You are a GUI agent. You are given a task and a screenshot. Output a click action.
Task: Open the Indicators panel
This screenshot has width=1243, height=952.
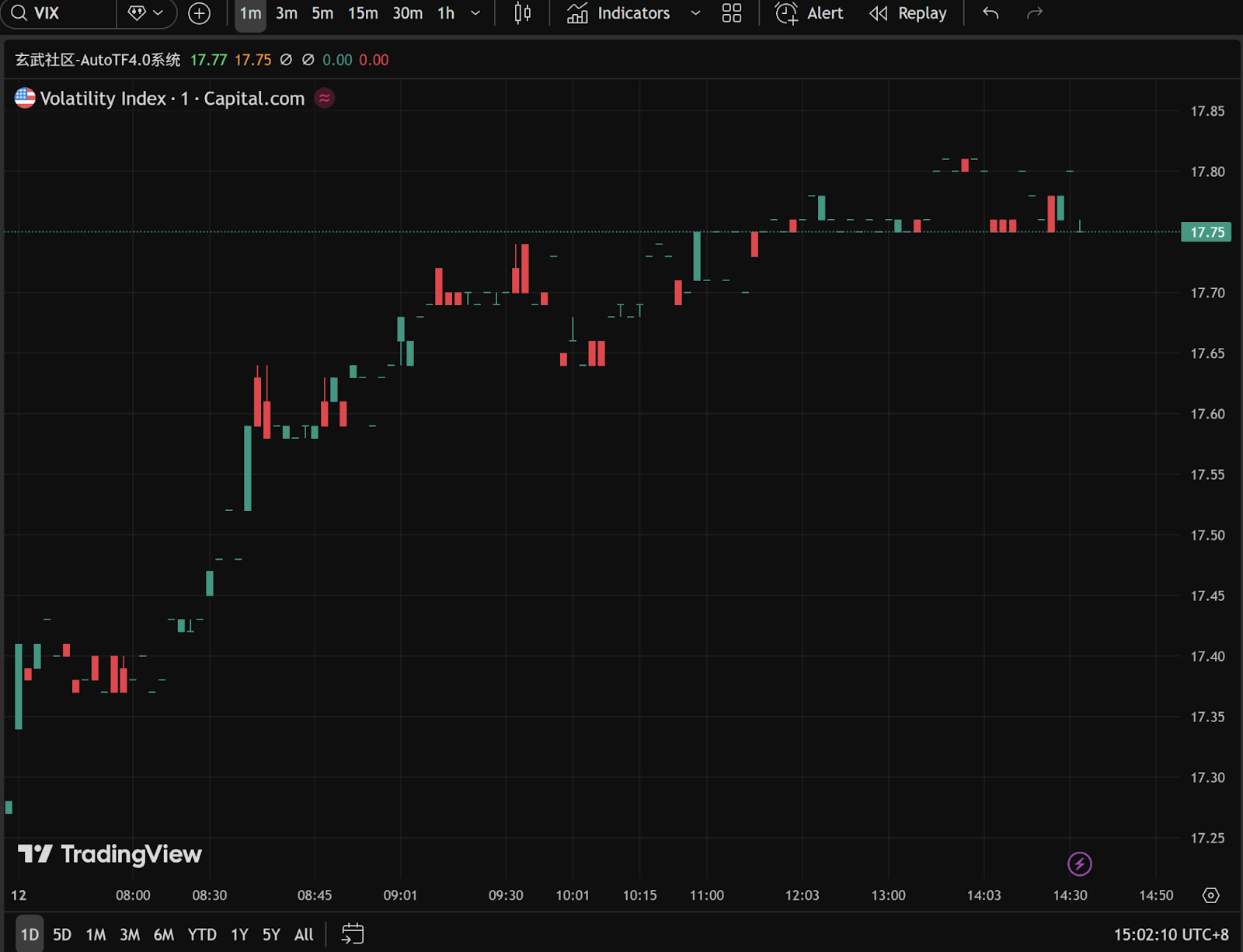click(x=619, y=13)
